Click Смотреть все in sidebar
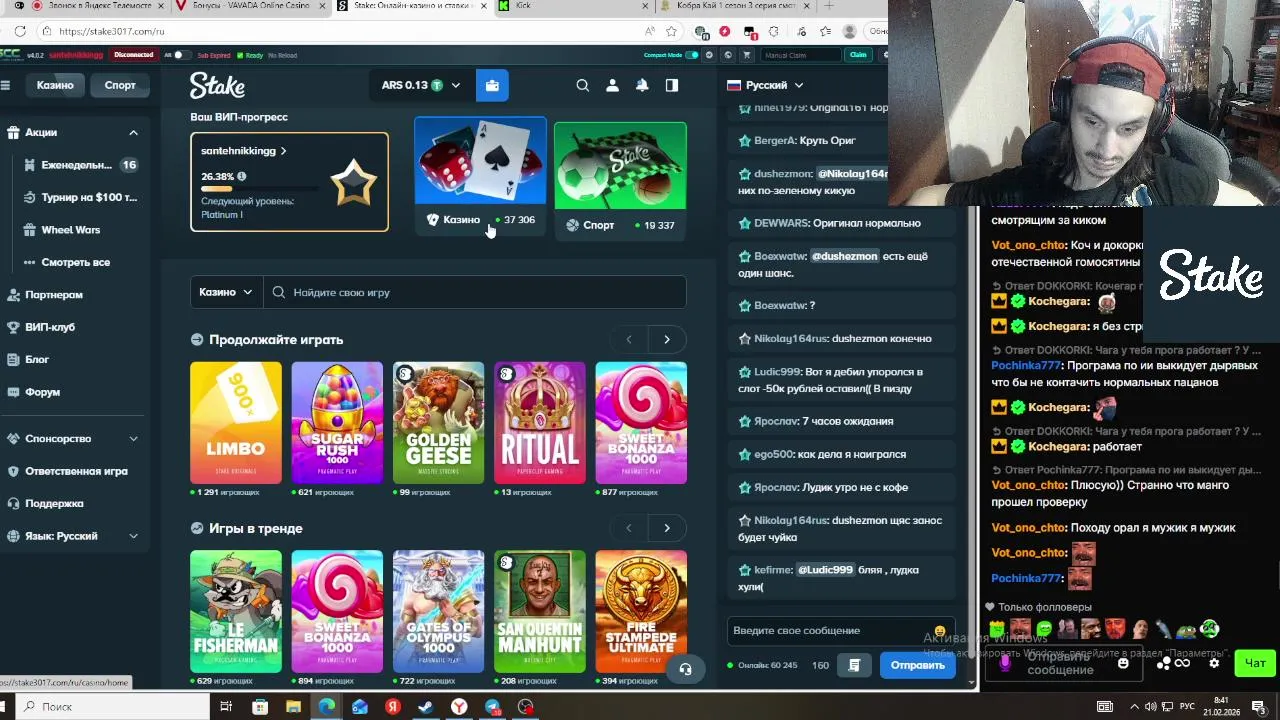This screenshot has width=1280, height=720. click(x=75, y=262)
